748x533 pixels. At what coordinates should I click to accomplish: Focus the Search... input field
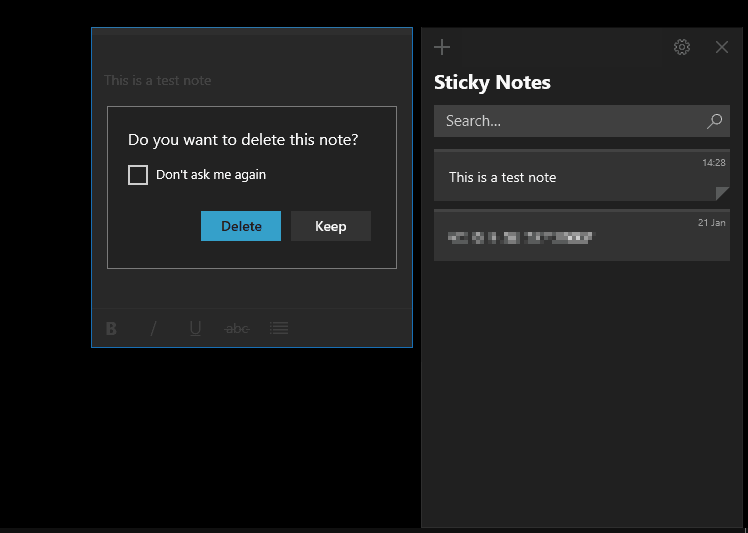tap(582, 121)
